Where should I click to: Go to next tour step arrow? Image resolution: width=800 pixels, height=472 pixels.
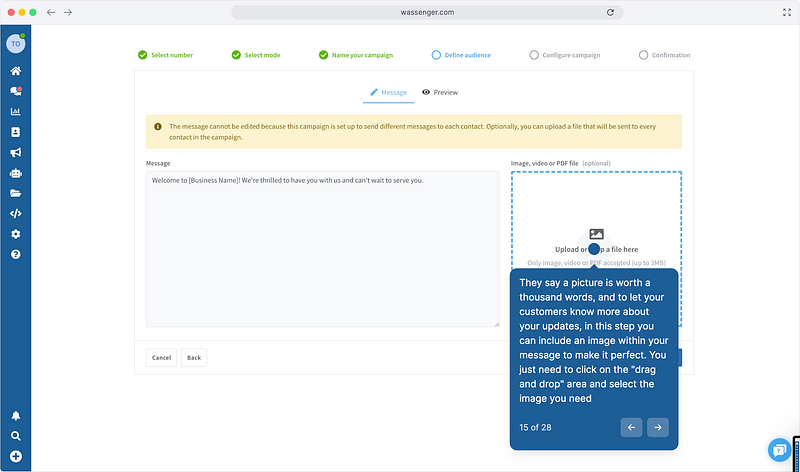tap(657, 427)
